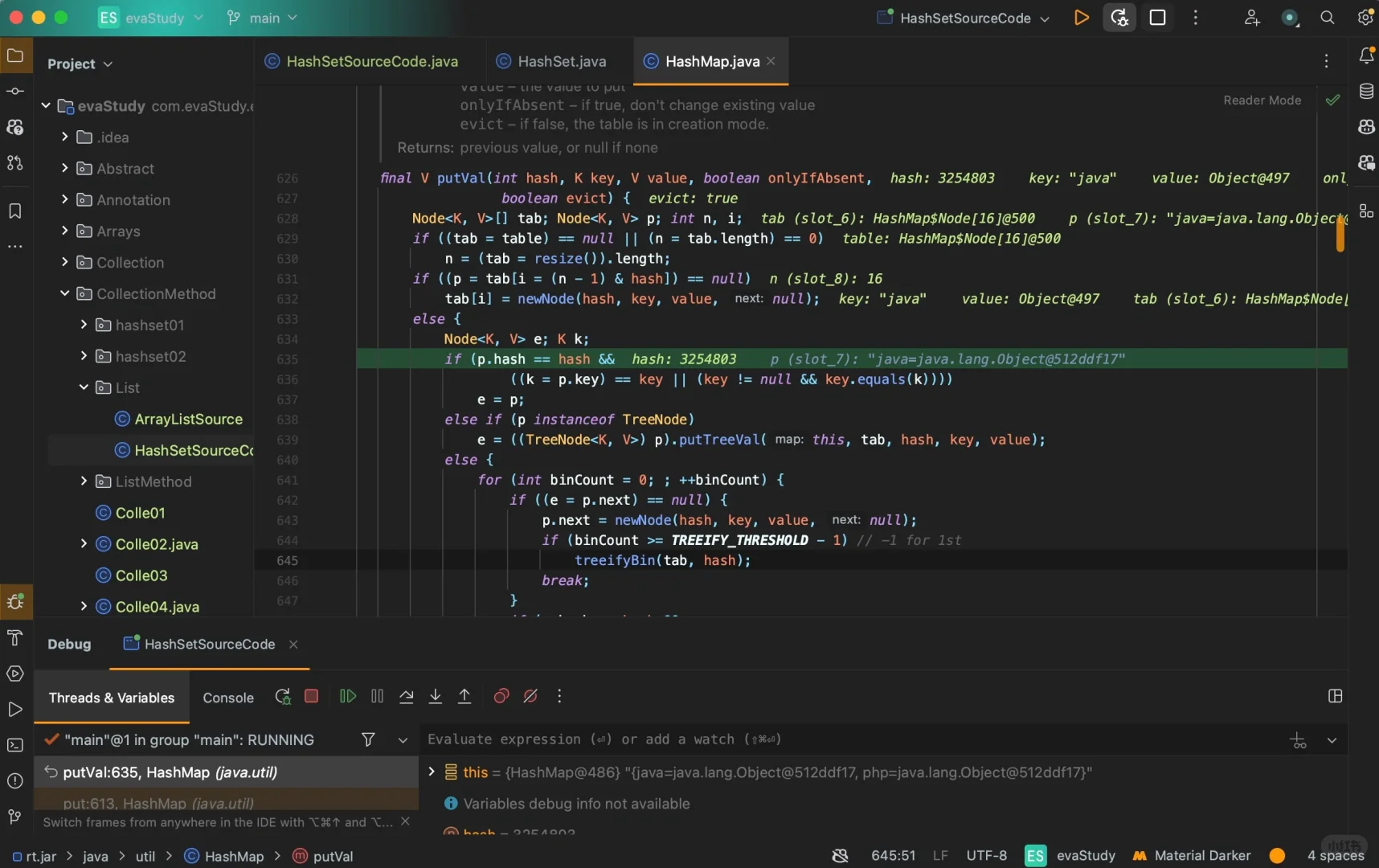Toggle the Debug tool window
Screen dimensions: 1379x868
click(x=16, y=602)
